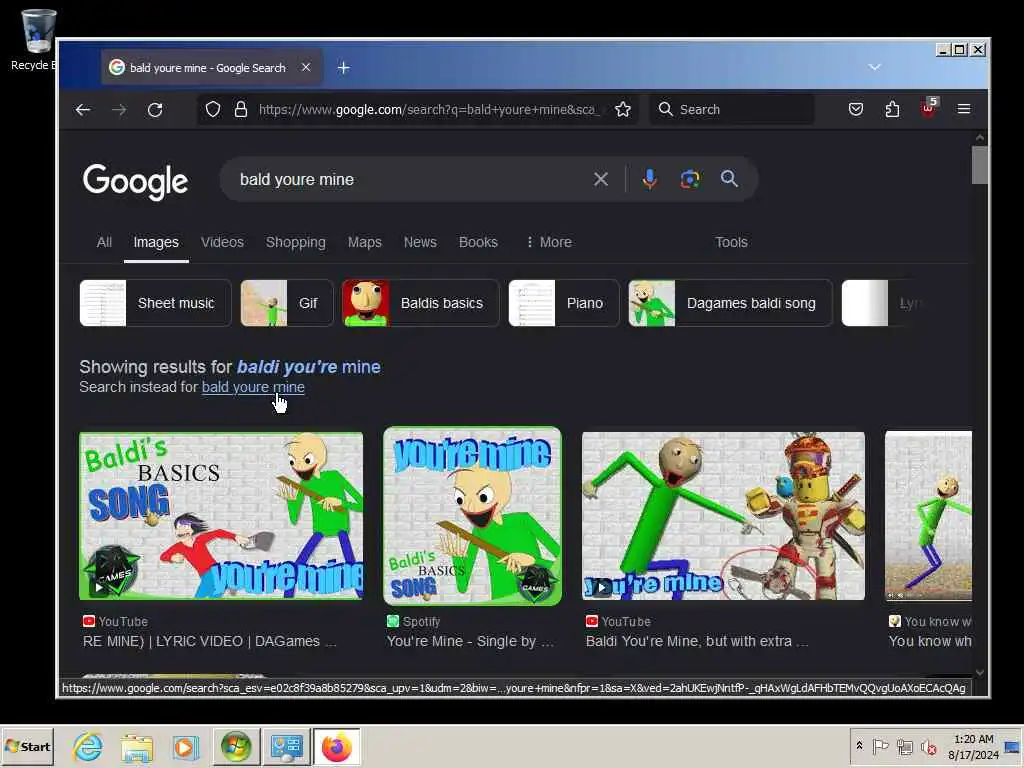Bookmark this page with the star icon
This screenshot has height=768, width=1024.
(623, 109)
